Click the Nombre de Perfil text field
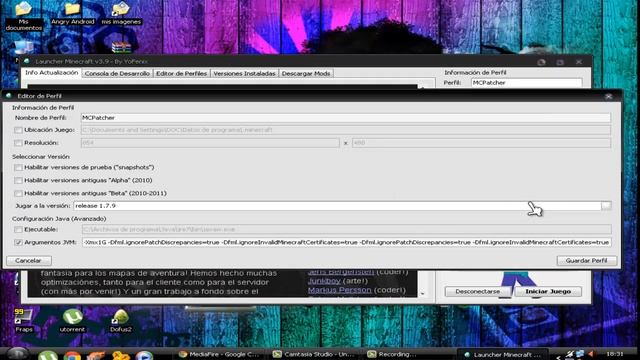The height and width of the screenshot is (360, 640). (x=346, y=118)
